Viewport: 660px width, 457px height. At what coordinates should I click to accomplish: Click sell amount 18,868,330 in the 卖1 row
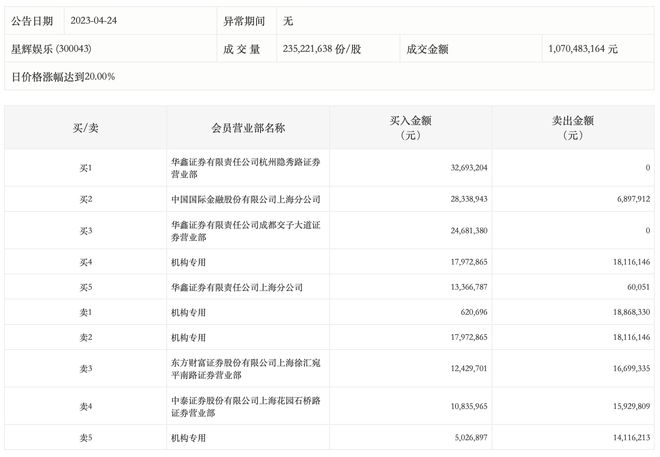point(622,312)
